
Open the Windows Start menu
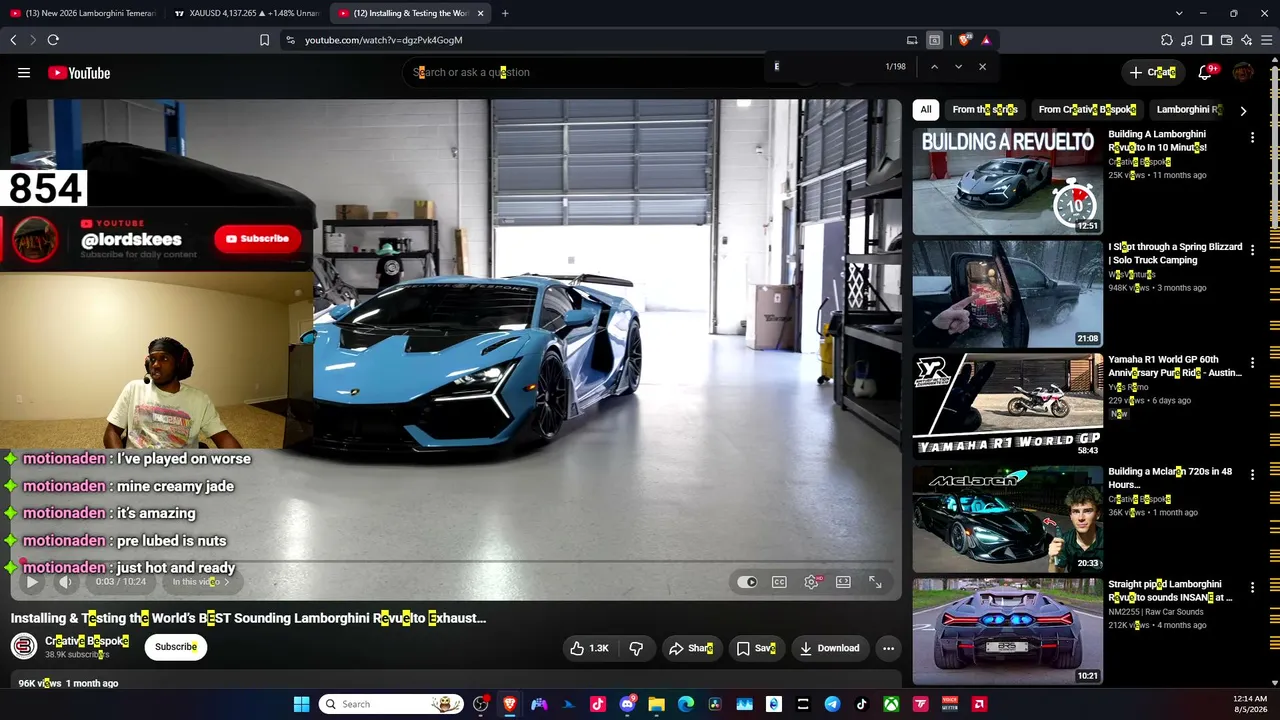coord(301,704)
